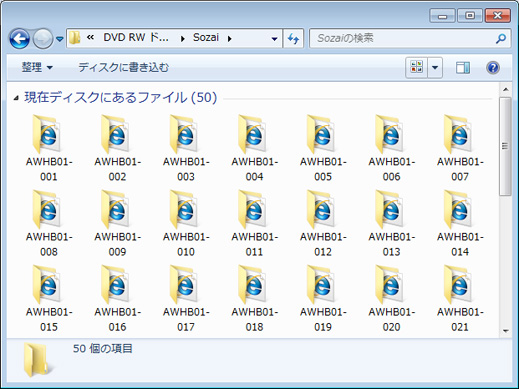Close the Explorer window
The height and width of the screenshot is (389, 519).
(498, 16)
